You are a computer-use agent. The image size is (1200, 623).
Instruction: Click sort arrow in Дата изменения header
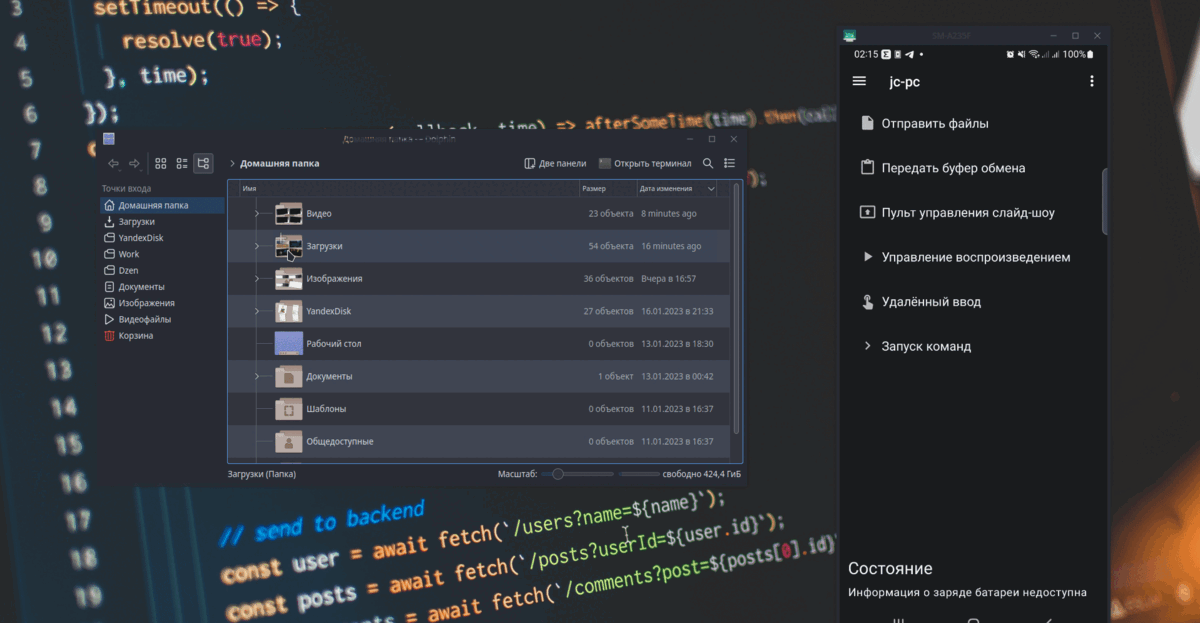click(x=711, y=188)
